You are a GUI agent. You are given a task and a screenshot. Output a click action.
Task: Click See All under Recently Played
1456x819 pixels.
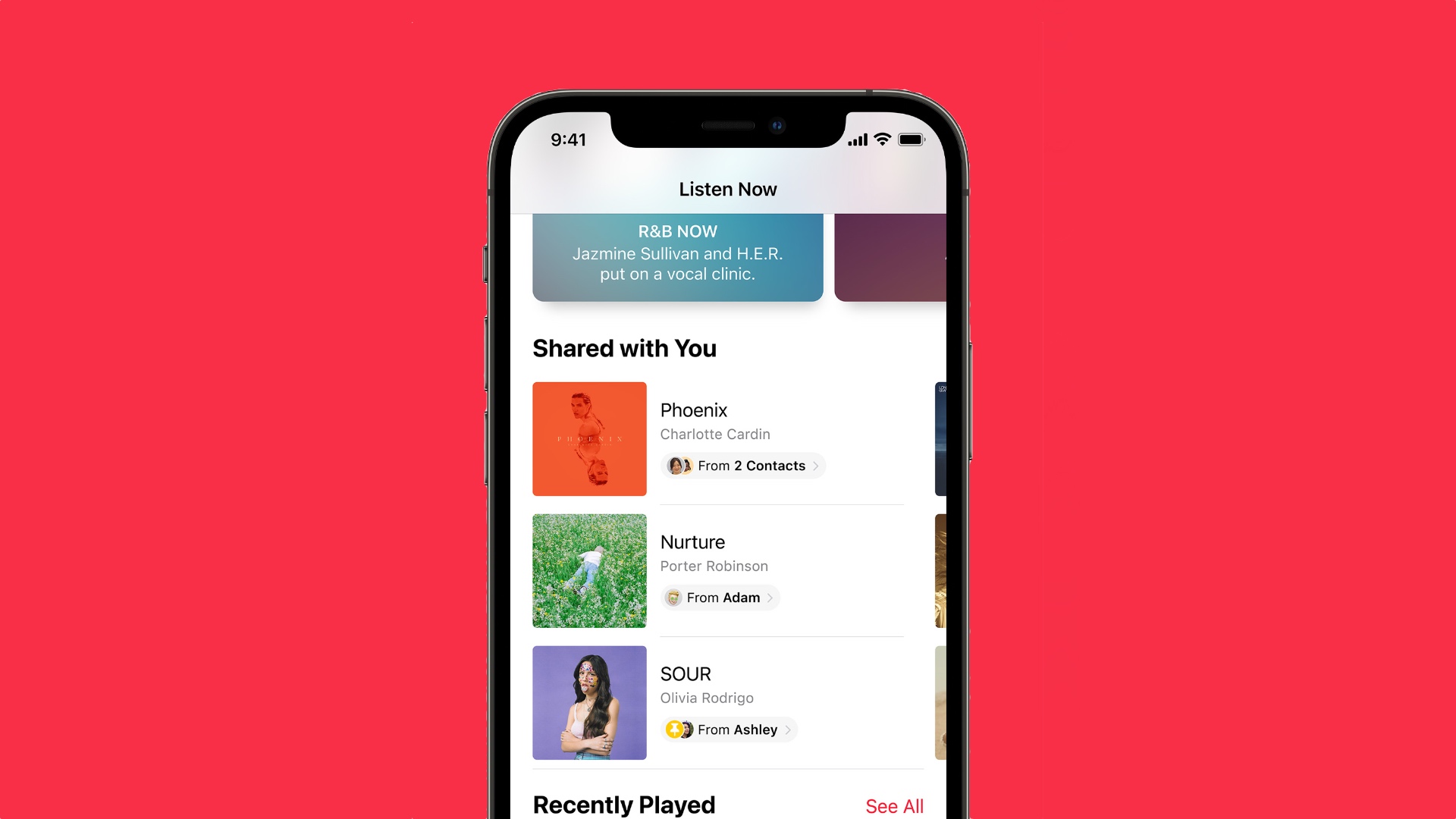893,806
